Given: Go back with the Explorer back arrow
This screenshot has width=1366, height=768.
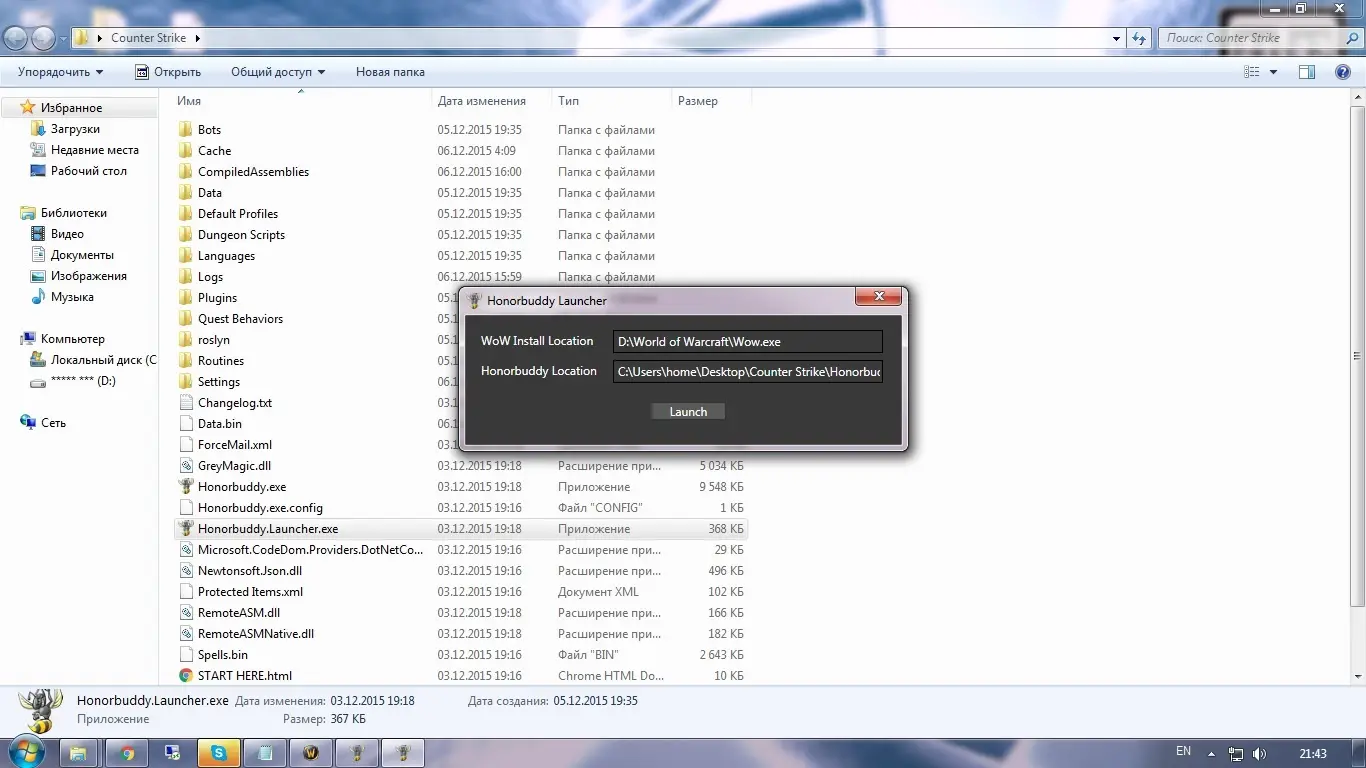Looking at the screenshot, I should click(x=15, y=38).
